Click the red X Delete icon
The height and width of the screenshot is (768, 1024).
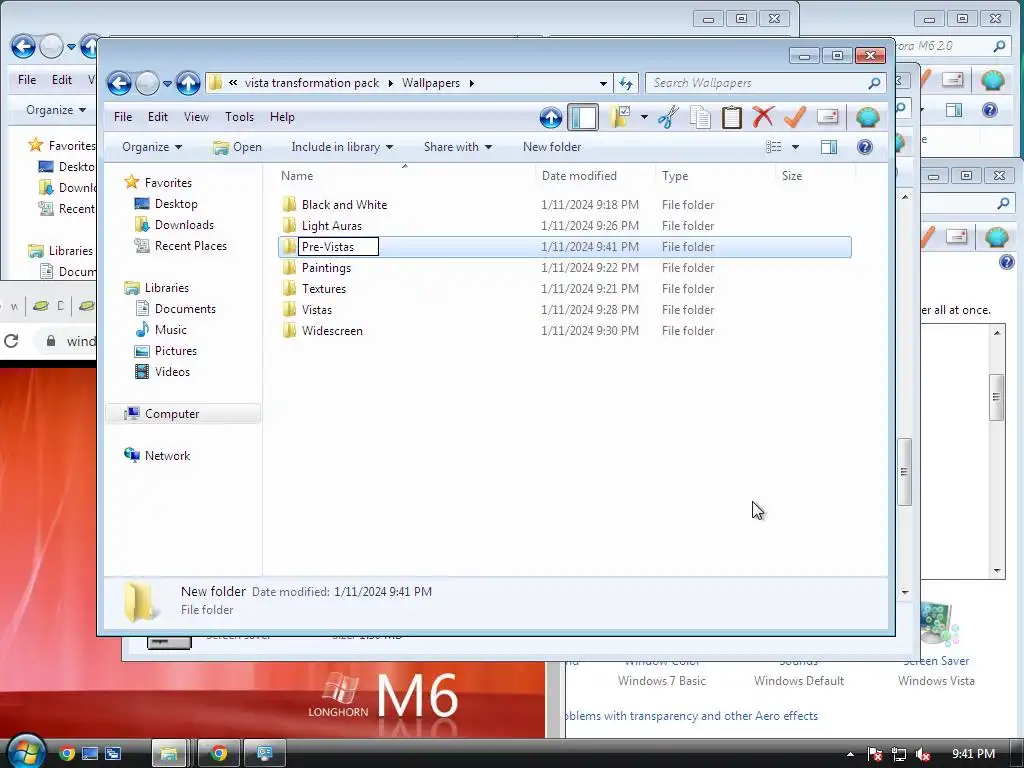click(x=762, y=118)
